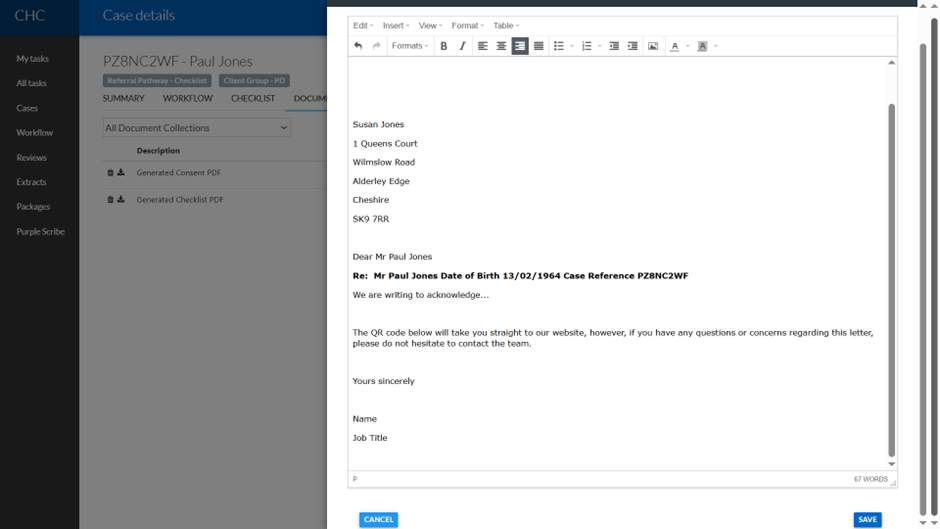Insert a numbered list

coord(587,46)
